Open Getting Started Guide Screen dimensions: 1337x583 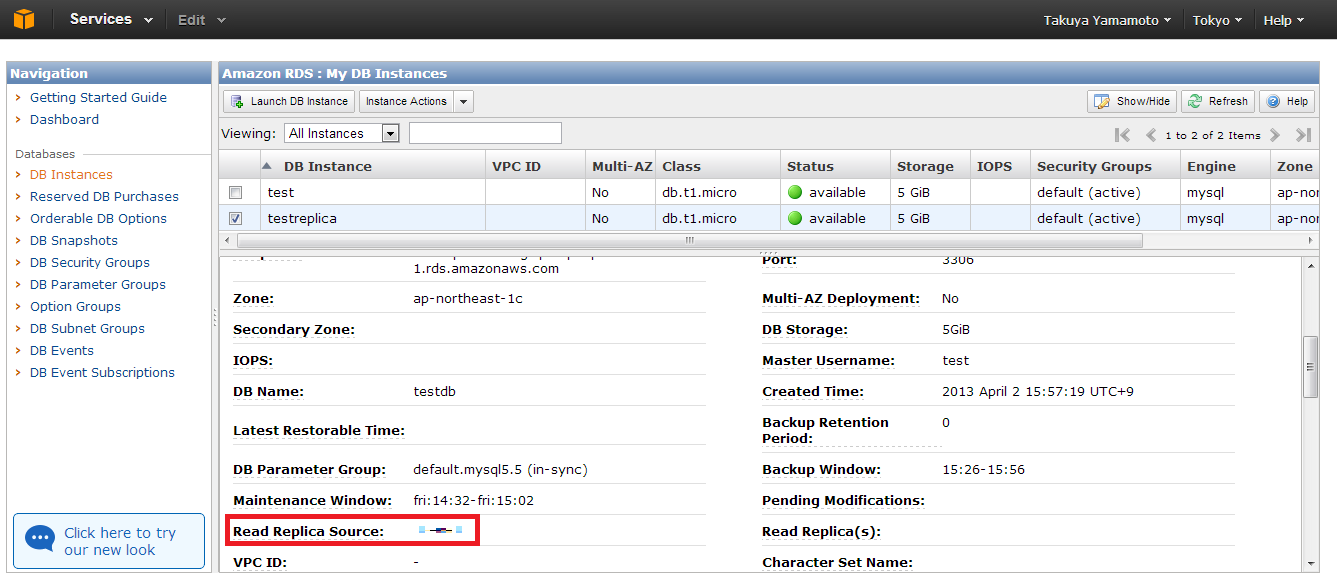(x=98, y=97)
